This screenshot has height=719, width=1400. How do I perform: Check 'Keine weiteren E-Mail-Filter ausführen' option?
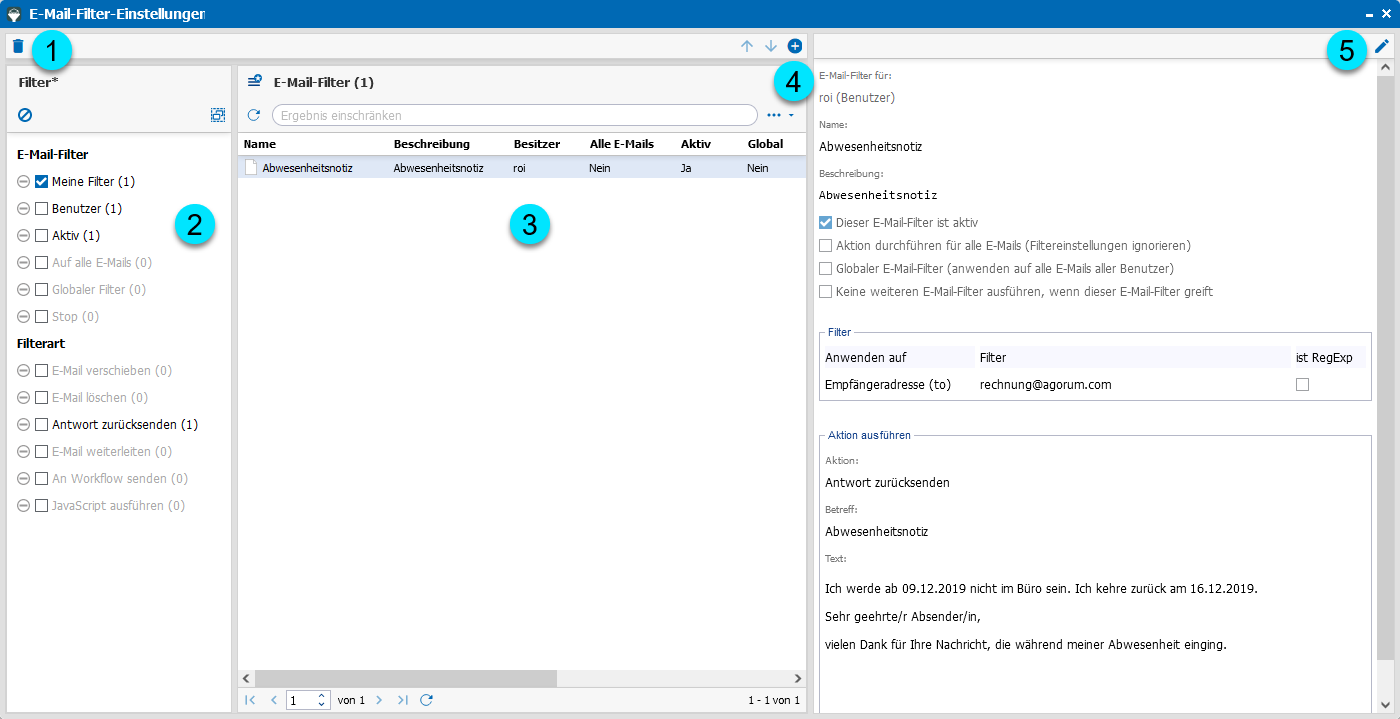tap(826, 291)
